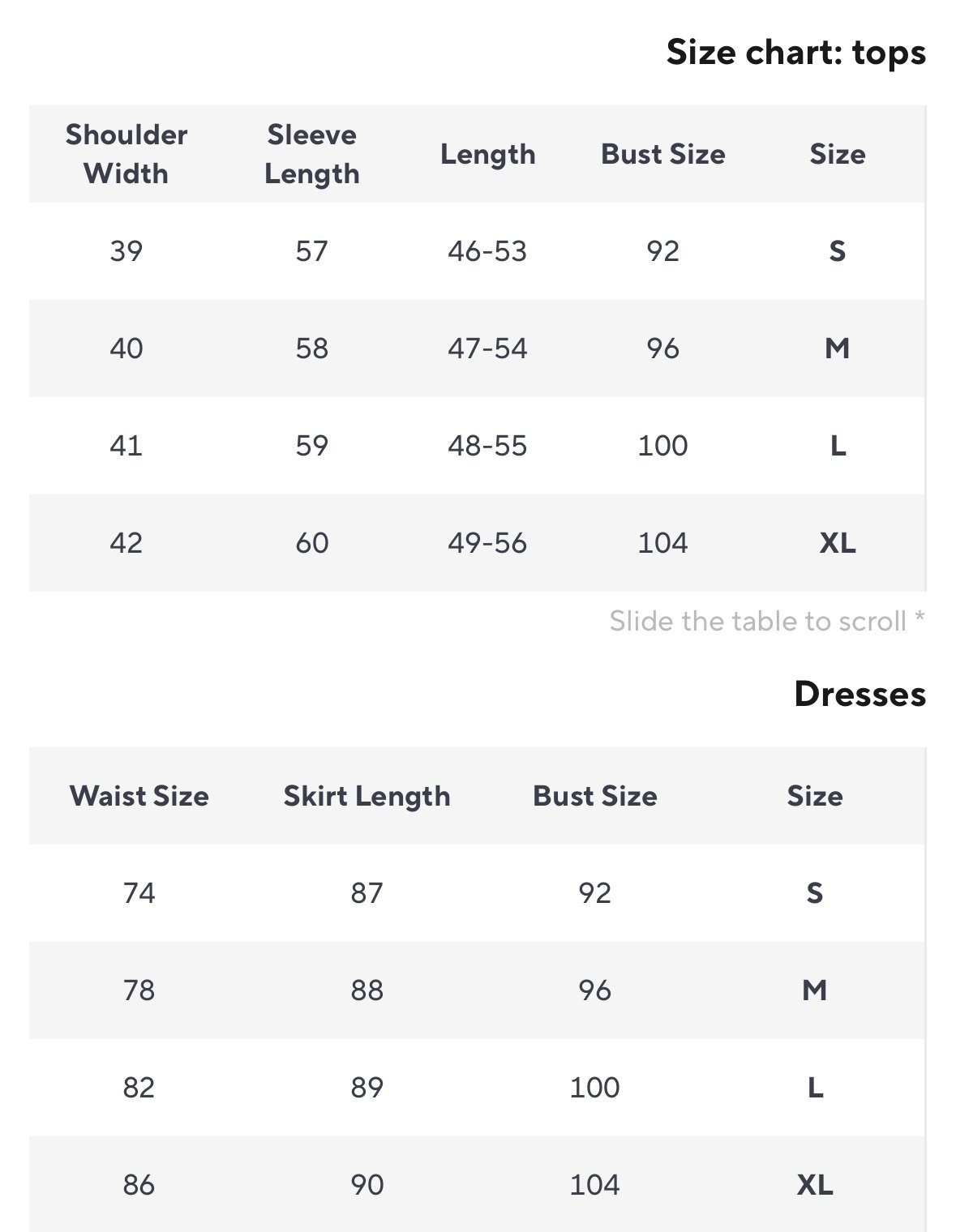Click the Bust Size header in tops table
Image resolution: width=956 pixels, height=1232 pixels.
click(662, 154)
